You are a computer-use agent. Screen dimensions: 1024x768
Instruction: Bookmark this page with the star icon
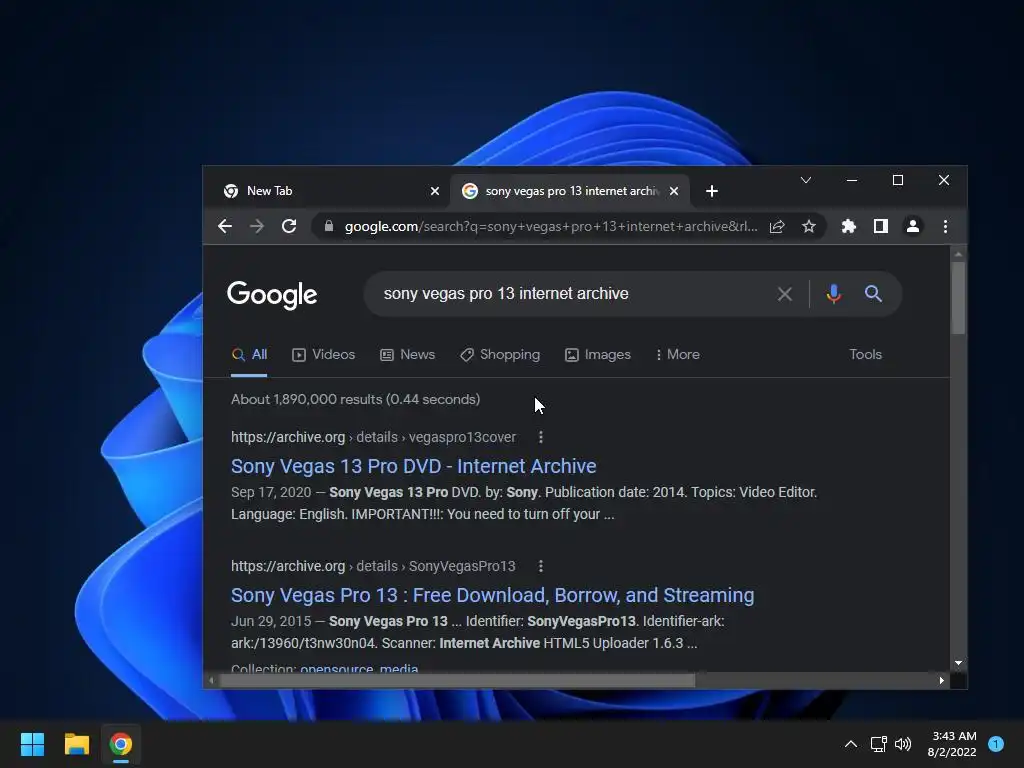[x=808, y=227]
